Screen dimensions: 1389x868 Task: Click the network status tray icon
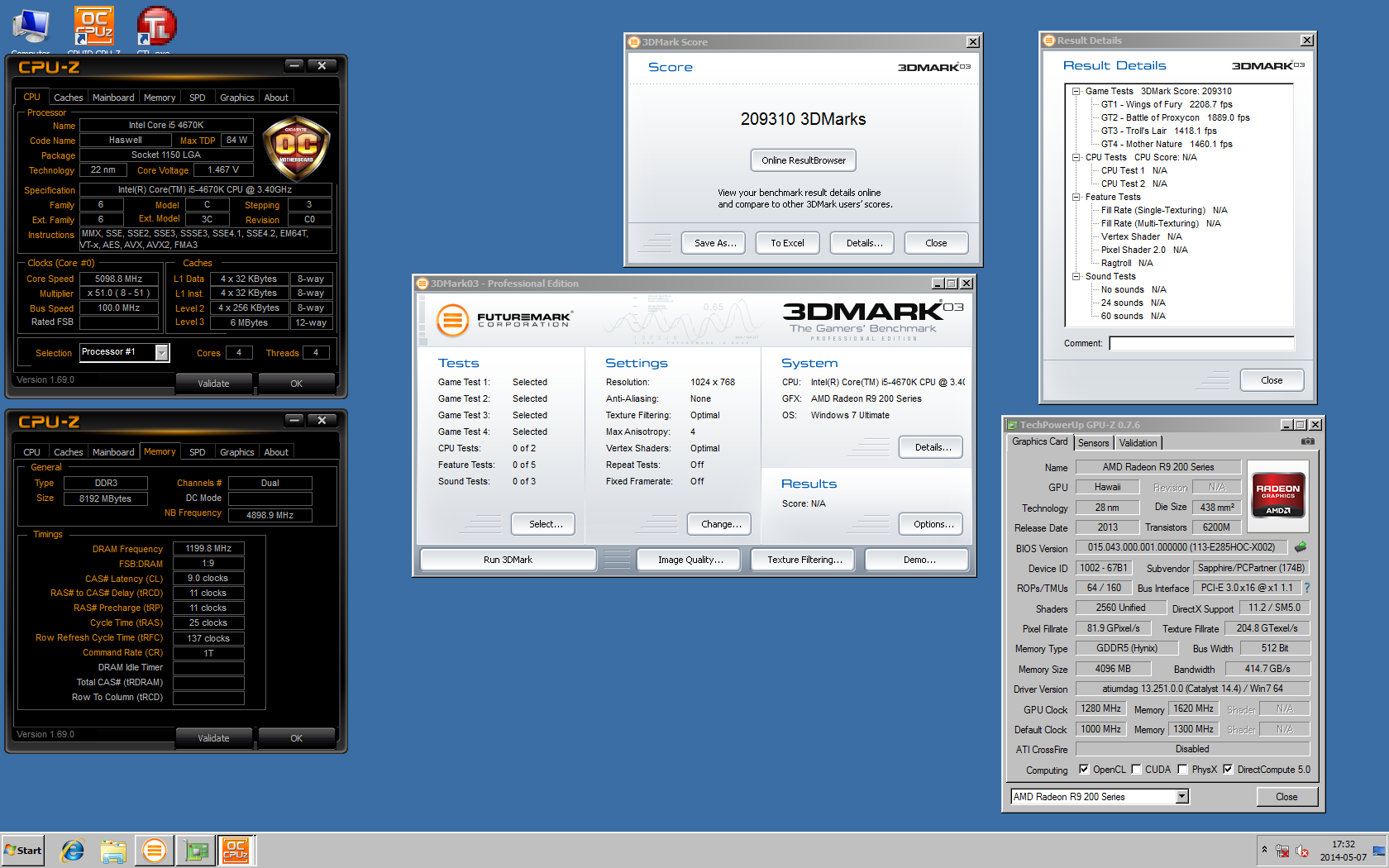[1282, 851]
